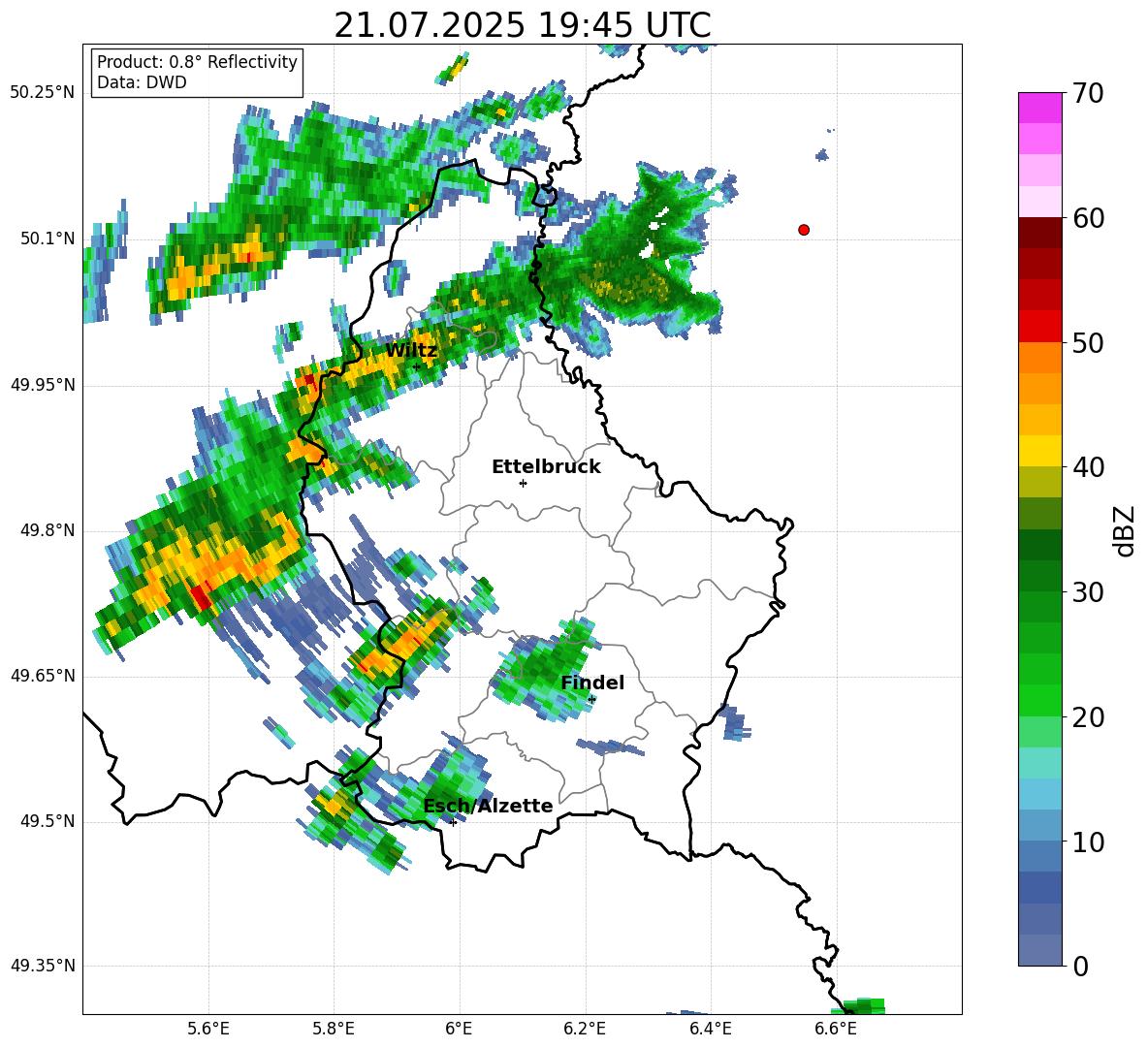Click the Data: DWD label

pos(142,82)
